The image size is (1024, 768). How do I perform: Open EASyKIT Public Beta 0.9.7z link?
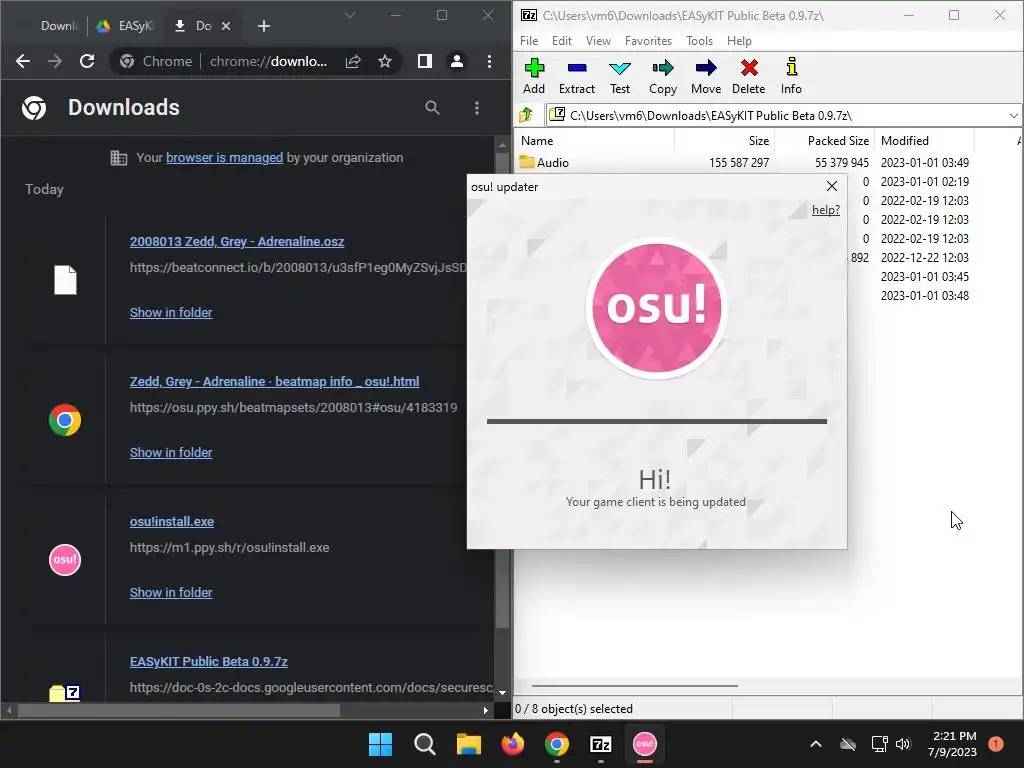[x=208, y=662]
